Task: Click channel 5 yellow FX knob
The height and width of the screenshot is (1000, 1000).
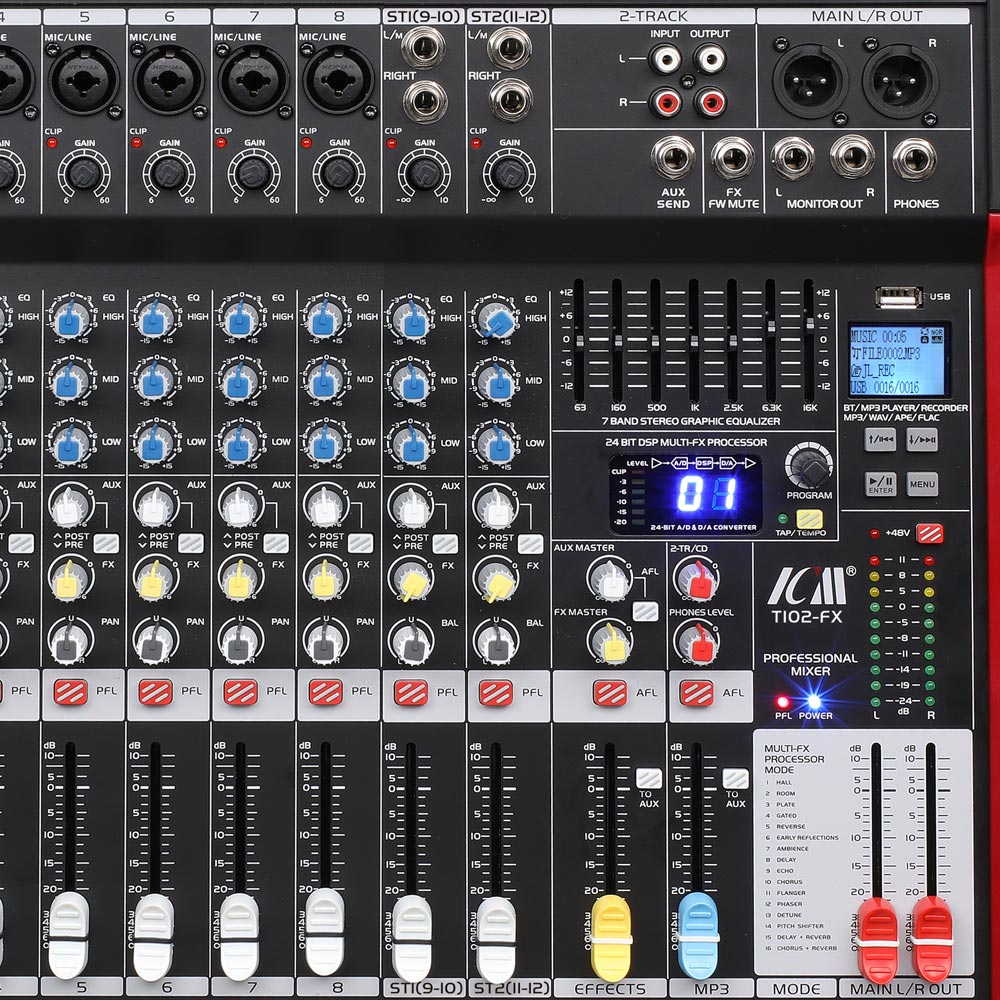Action: point(70,580)
